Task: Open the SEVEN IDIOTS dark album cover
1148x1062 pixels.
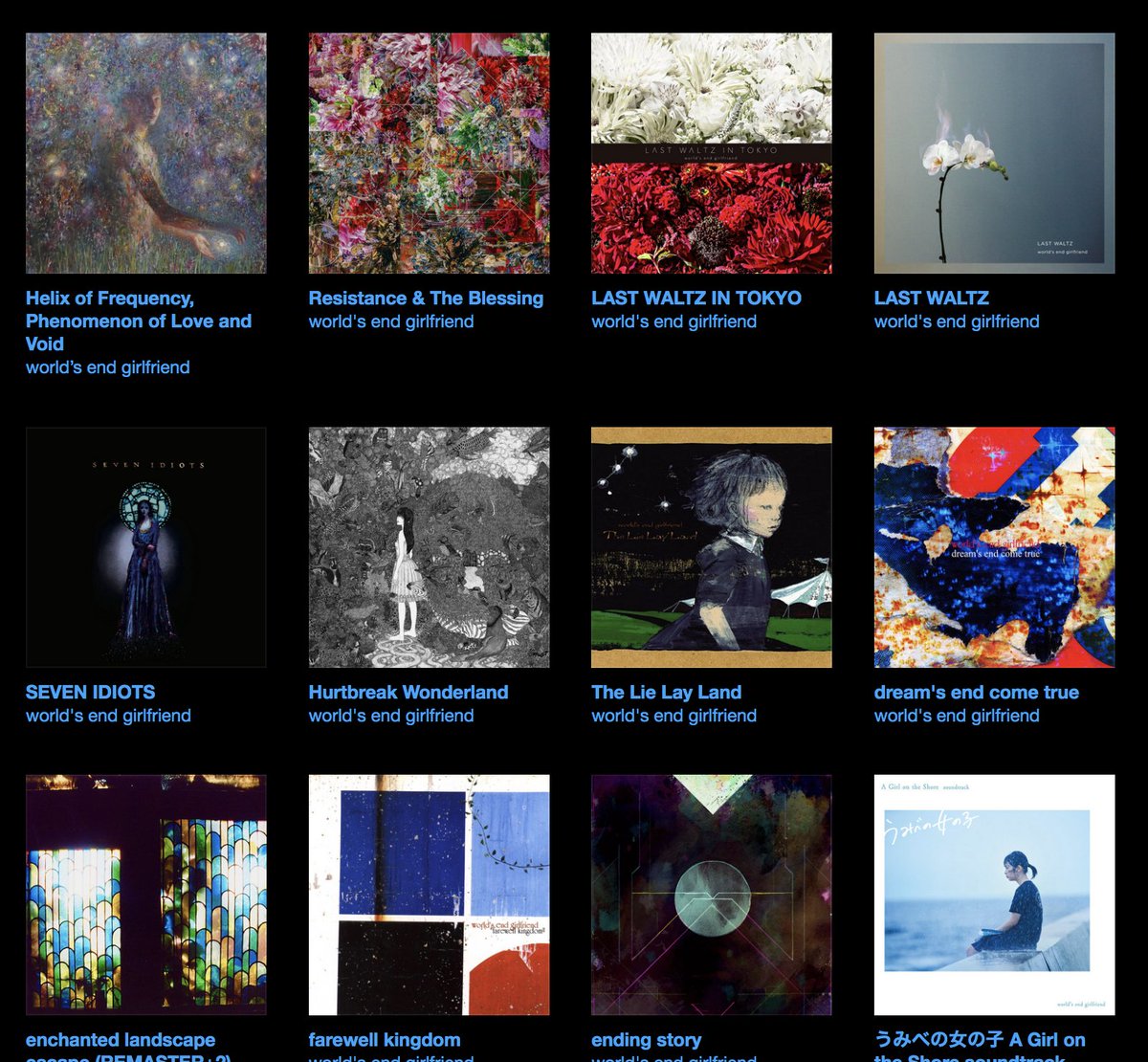Action: click(145, 547)
